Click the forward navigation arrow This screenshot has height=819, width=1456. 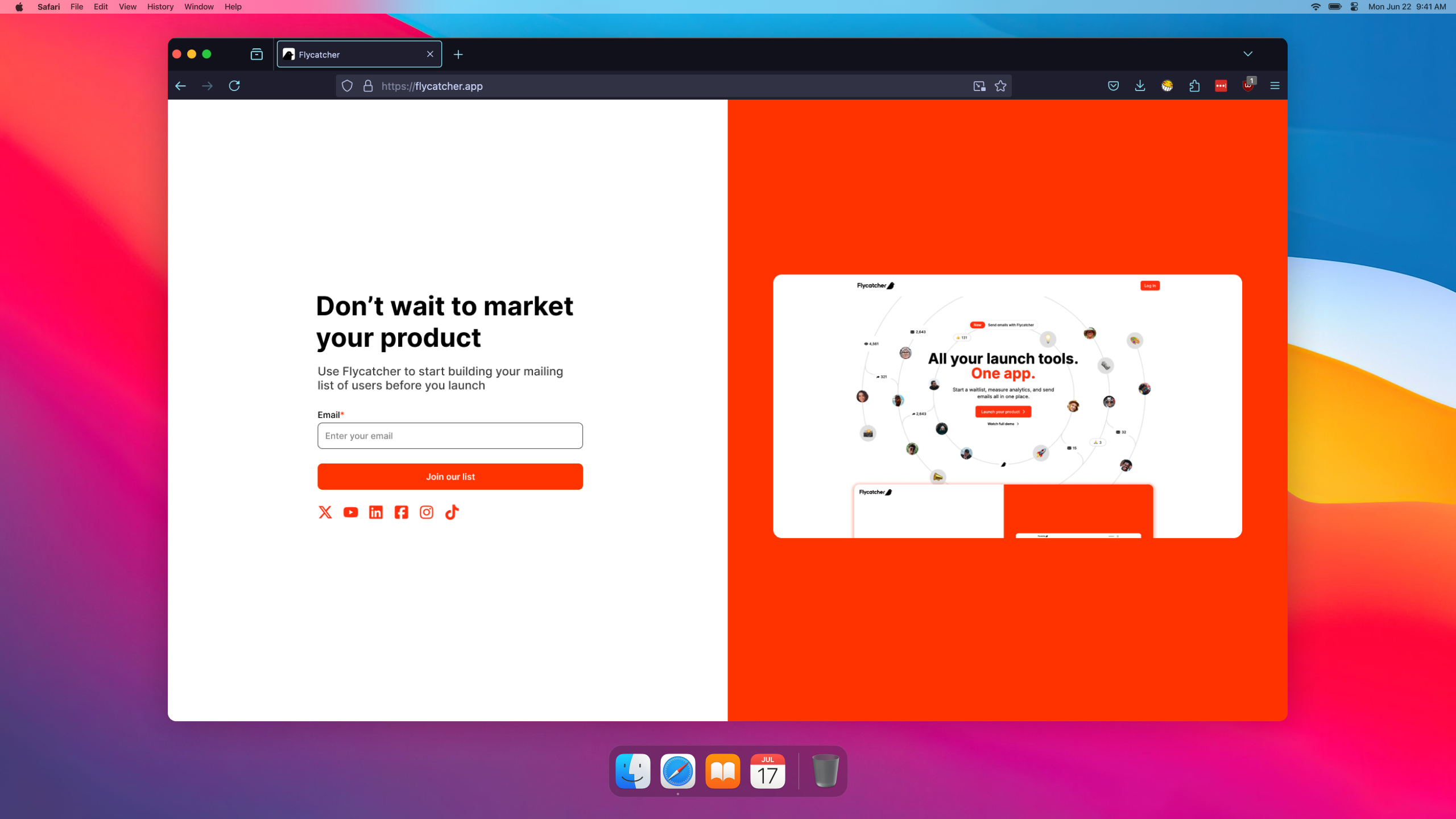pos(207,86)
